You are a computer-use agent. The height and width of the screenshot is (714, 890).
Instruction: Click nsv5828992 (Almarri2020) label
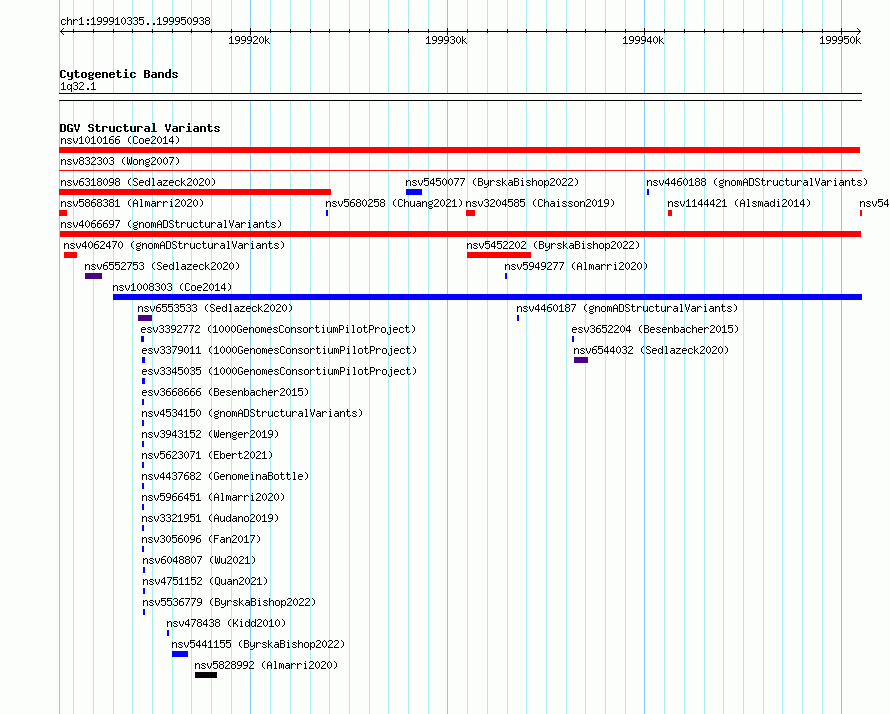[266, 665]
